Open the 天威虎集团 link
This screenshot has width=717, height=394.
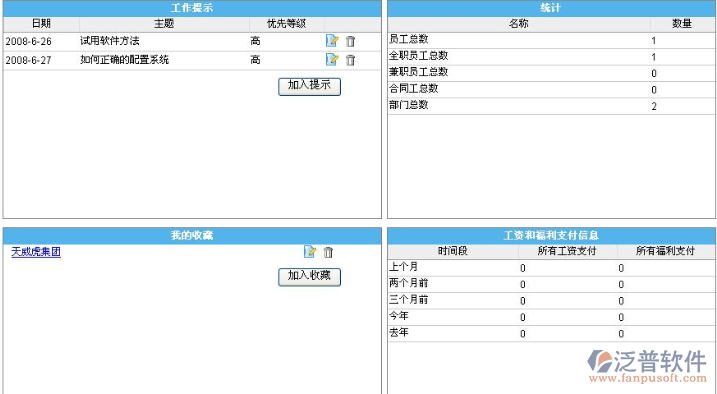point(36,252)
